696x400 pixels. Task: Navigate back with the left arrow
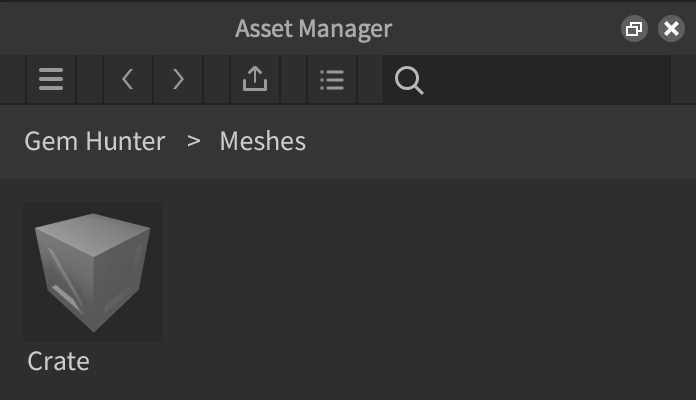point(127,80)
